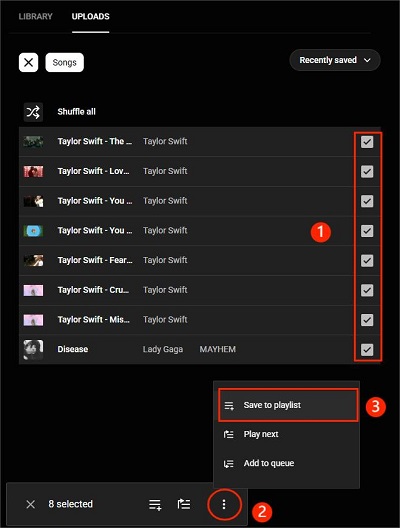Open artist Taylor Swift in Cru... row

pyautogui.click(x=165, y=290)
